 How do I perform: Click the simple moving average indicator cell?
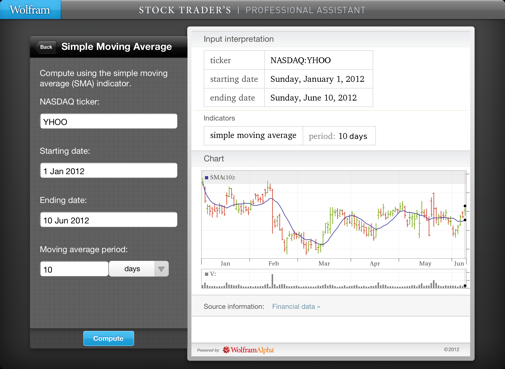[x=253, y=136]
